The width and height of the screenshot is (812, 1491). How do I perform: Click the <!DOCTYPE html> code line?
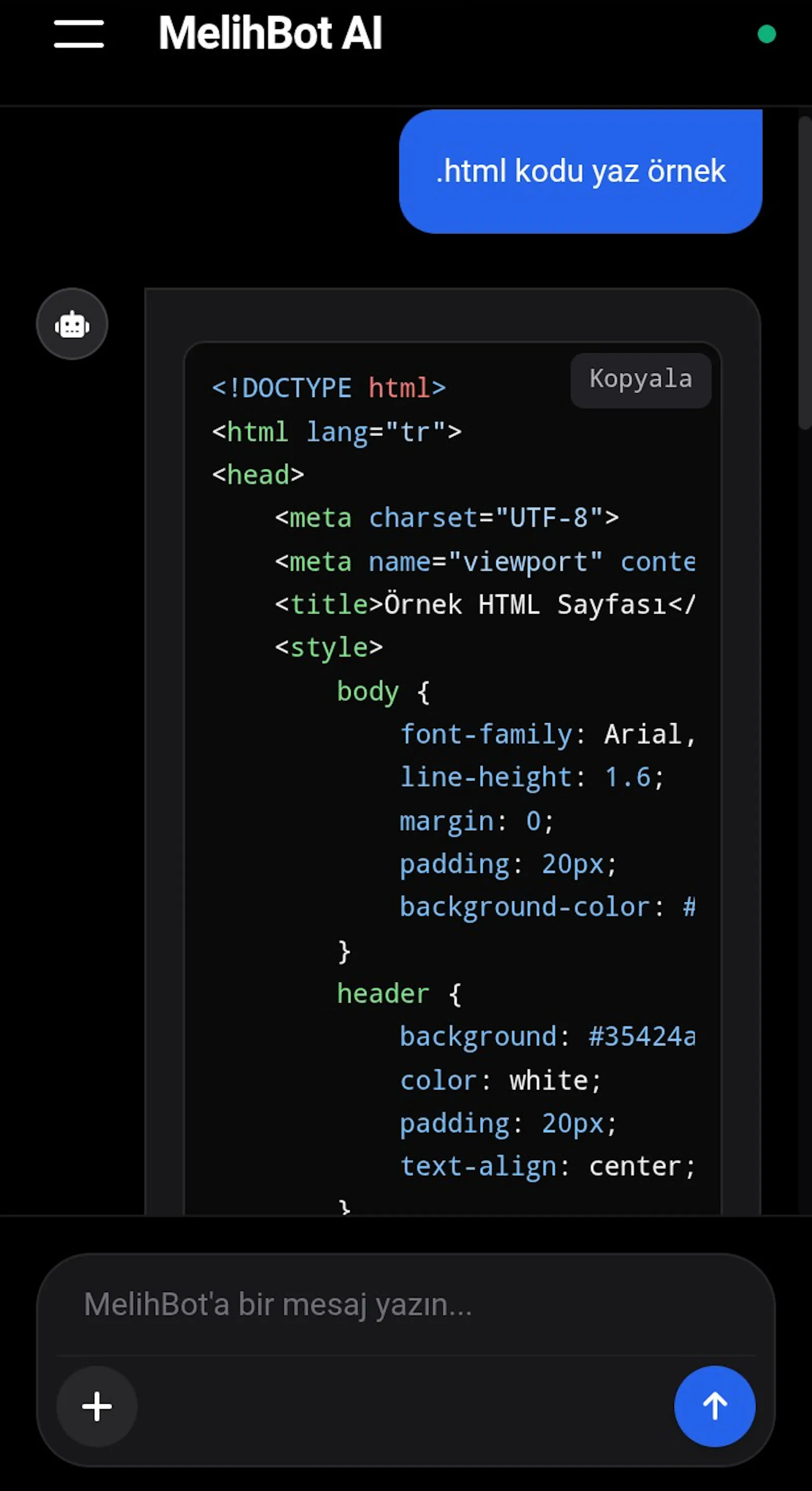pyautogui.click(x=329, y=388)
